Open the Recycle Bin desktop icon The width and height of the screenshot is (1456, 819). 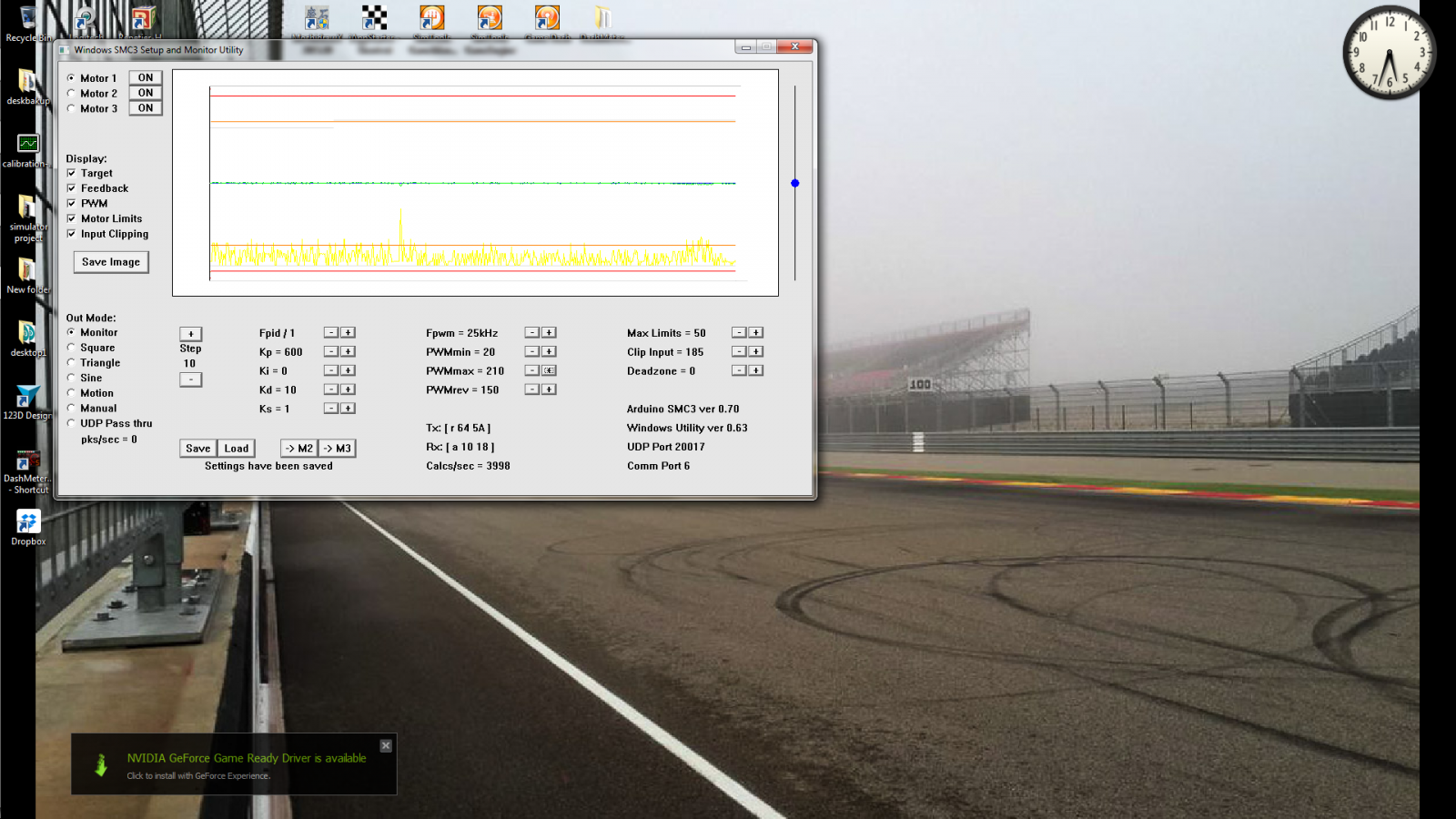tap(27, 23)
